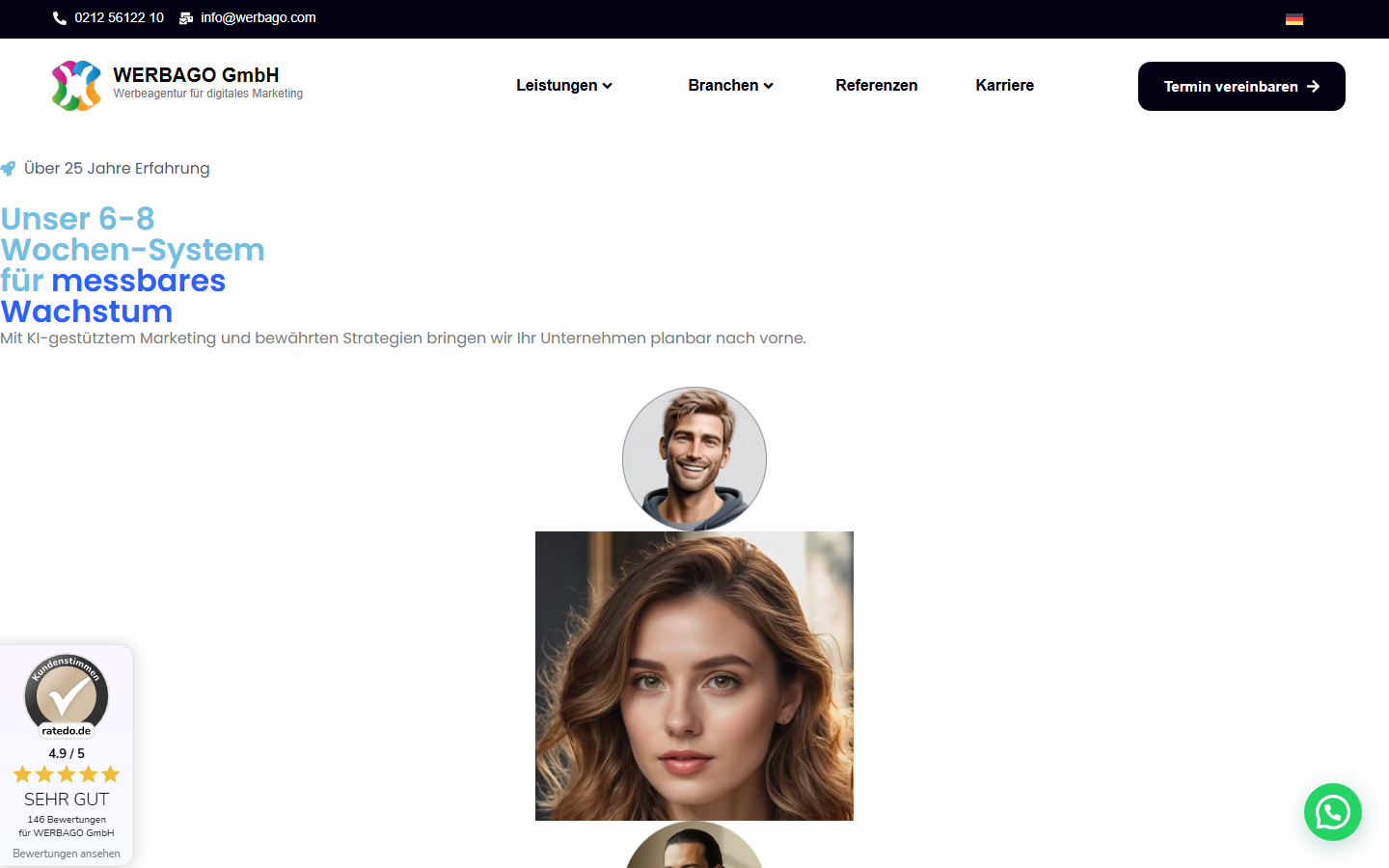Image resolution: width=1389 pixels, height=868 pixels.
Task: Open the Branchen menu
Action: click(723, 85)
